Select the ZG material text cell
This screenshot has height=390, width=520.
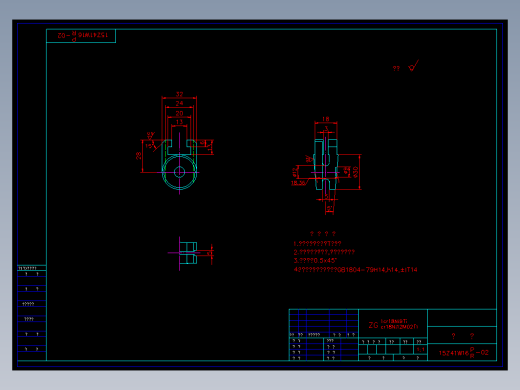[393, 324]
